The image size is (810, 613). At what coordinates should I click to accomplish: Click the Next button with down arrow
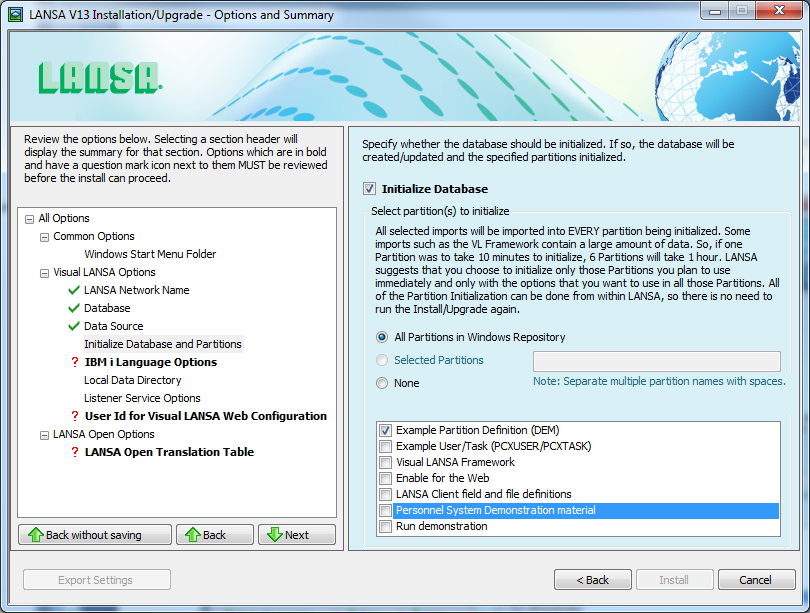[297, 535]
